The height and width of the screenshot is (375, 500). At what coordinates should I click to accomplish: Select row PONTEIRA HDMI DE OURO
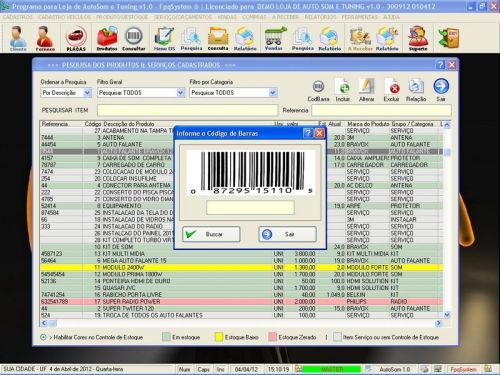241,281
